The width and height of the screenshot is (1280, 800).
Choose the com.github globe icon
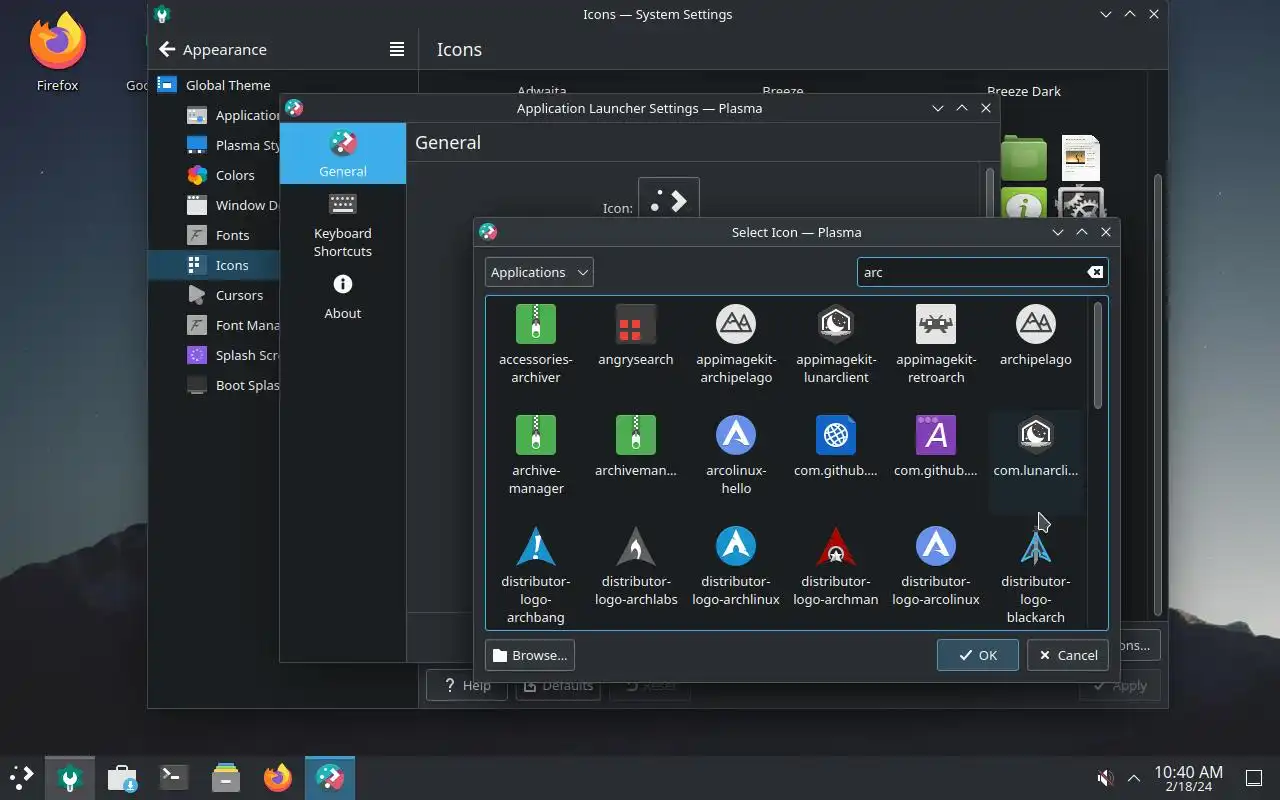pos(836,447)
